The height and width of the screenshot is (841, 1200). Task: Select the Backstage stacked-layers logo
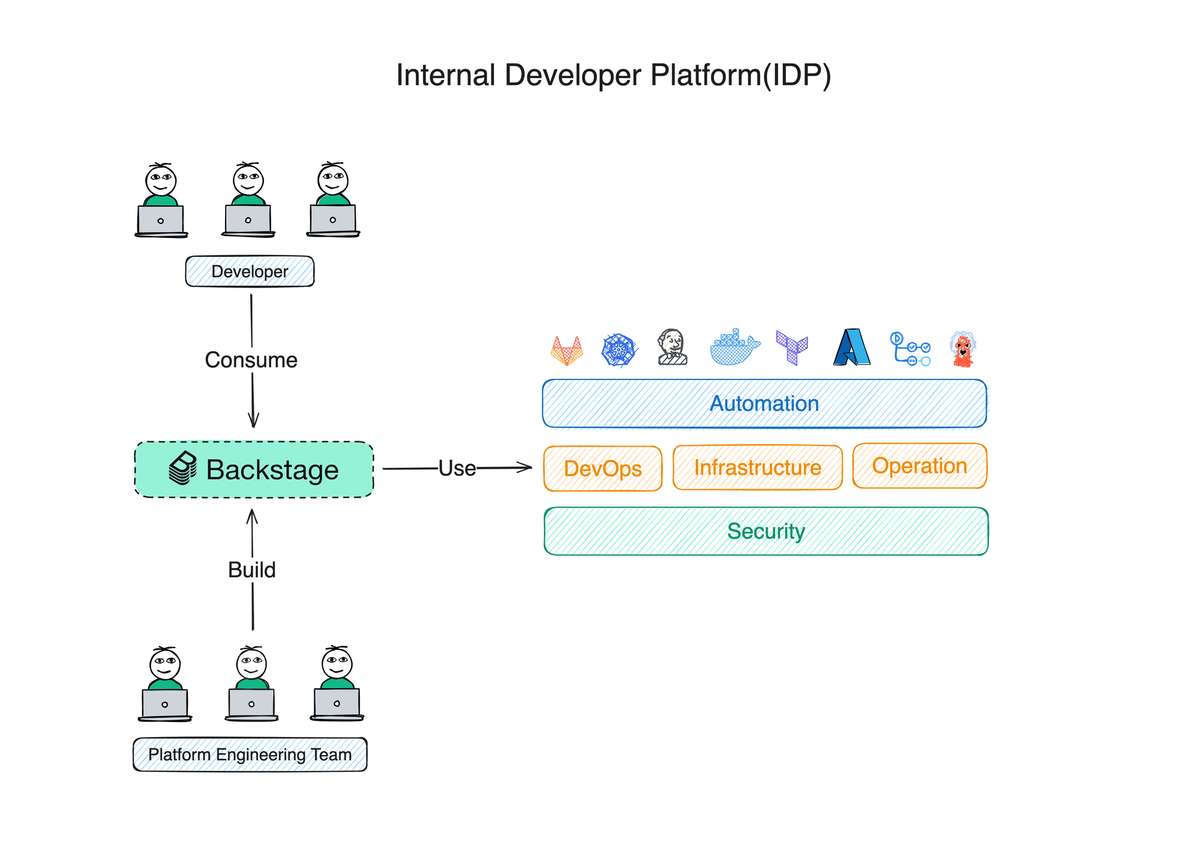point(182,469)
